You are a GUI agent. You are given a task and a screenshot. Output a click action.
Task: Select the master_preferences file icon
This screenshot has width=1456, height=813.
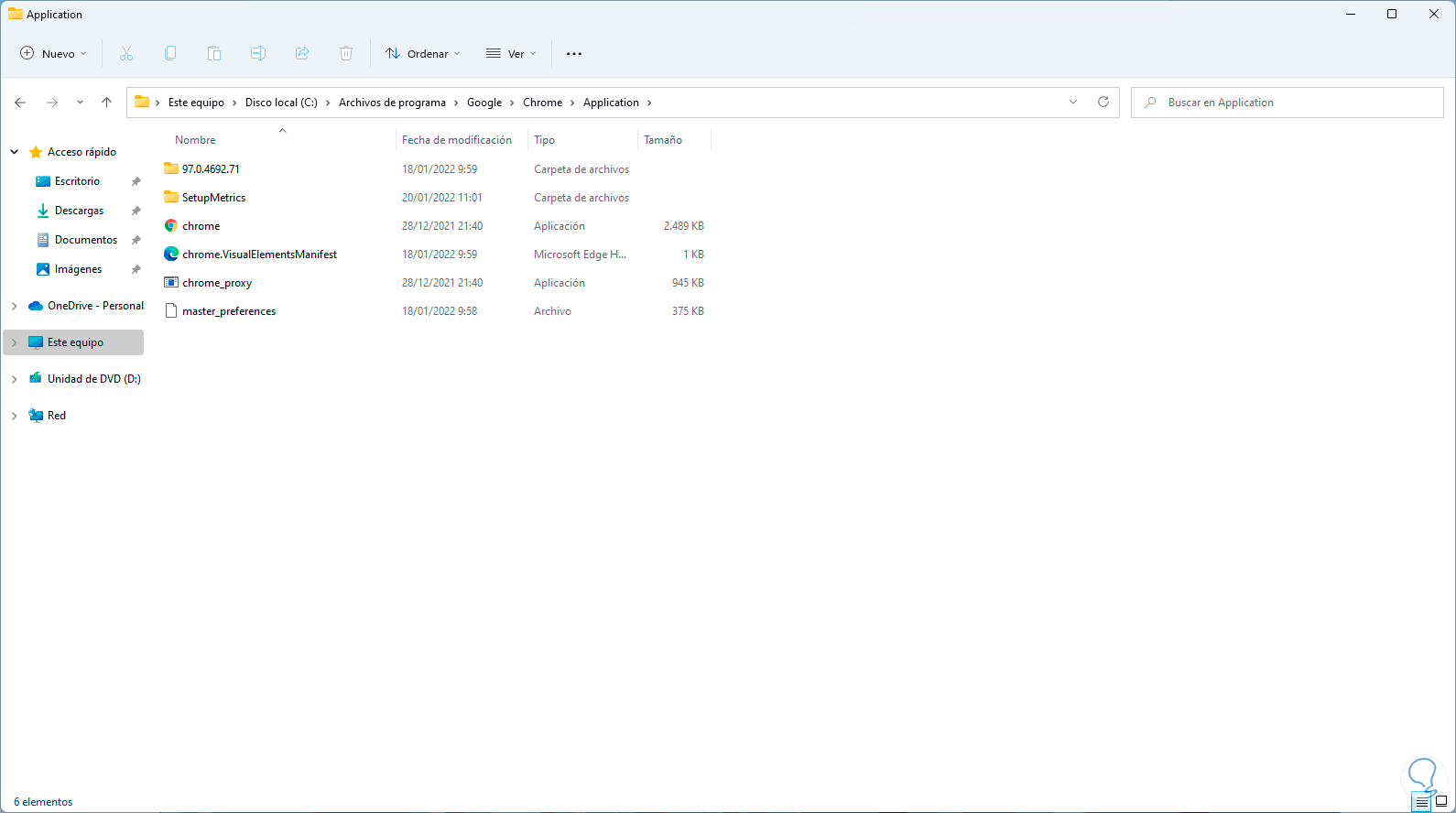coord(171,311)
